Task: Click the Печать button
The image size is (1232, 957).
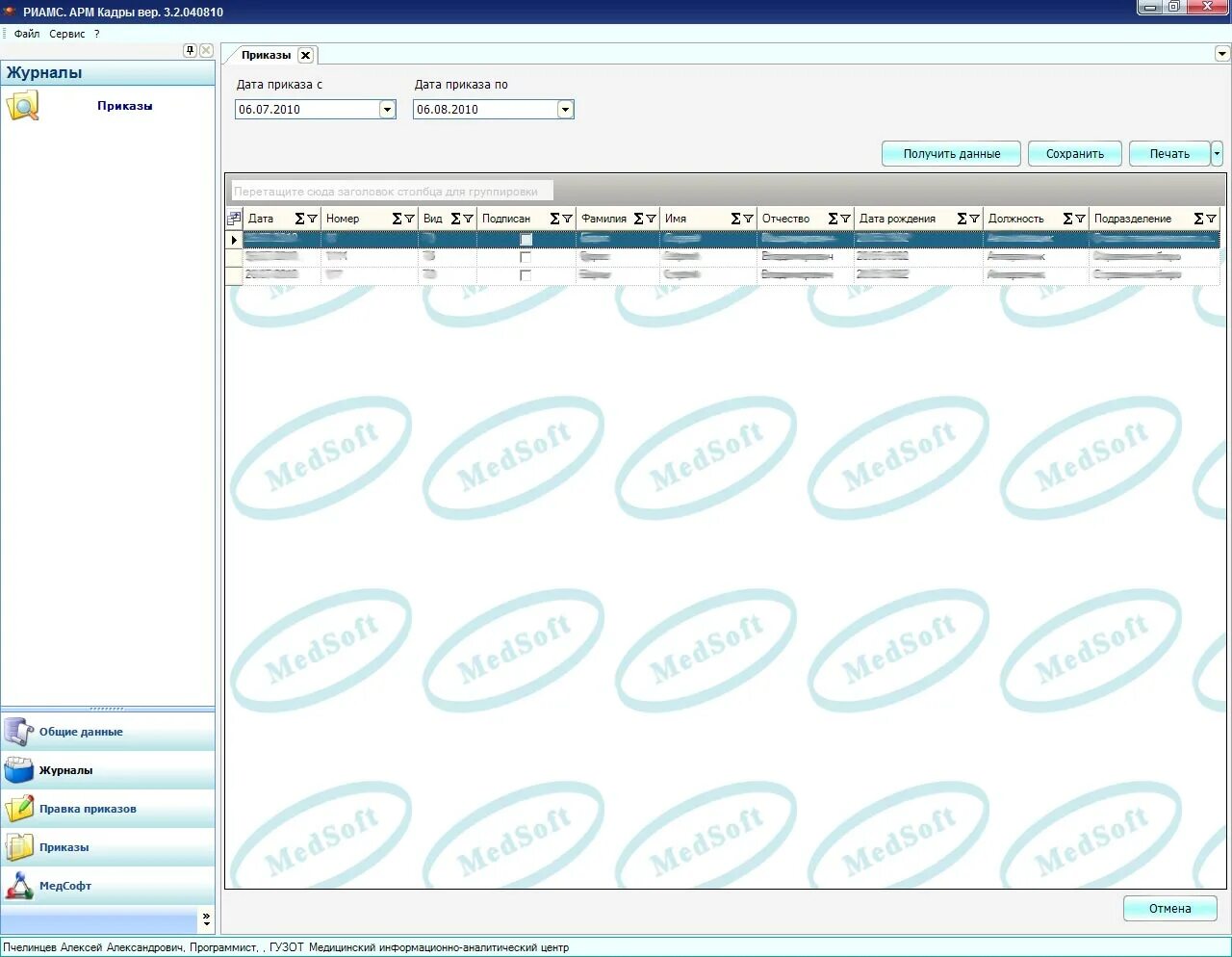Action: click(1169, 153)
